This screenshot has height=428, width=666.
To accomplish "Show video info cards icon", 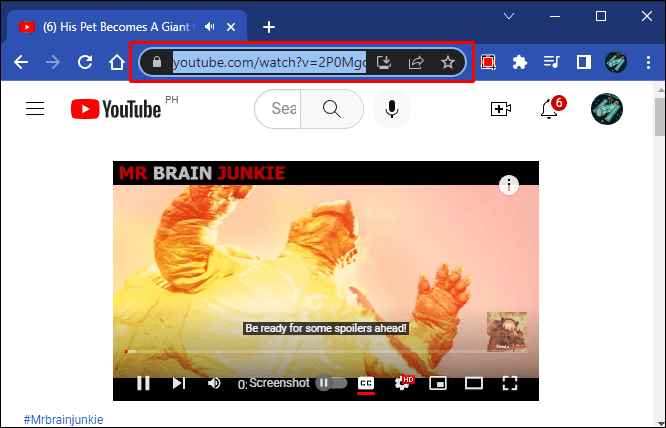I will (x=509, y=185).
